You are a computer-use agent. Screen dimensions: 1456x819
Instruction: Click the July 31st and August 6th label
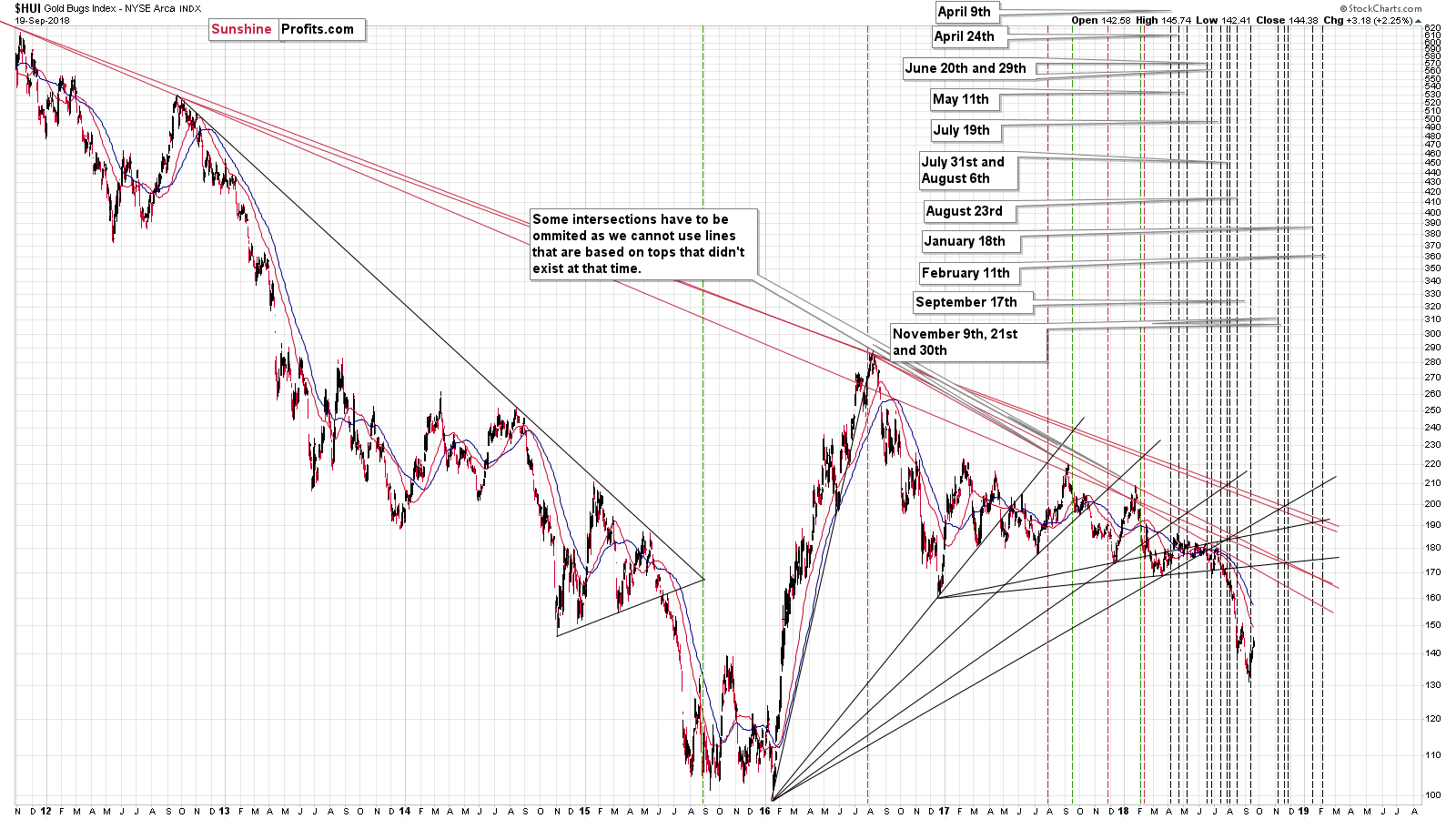click(x=968, y=170)
